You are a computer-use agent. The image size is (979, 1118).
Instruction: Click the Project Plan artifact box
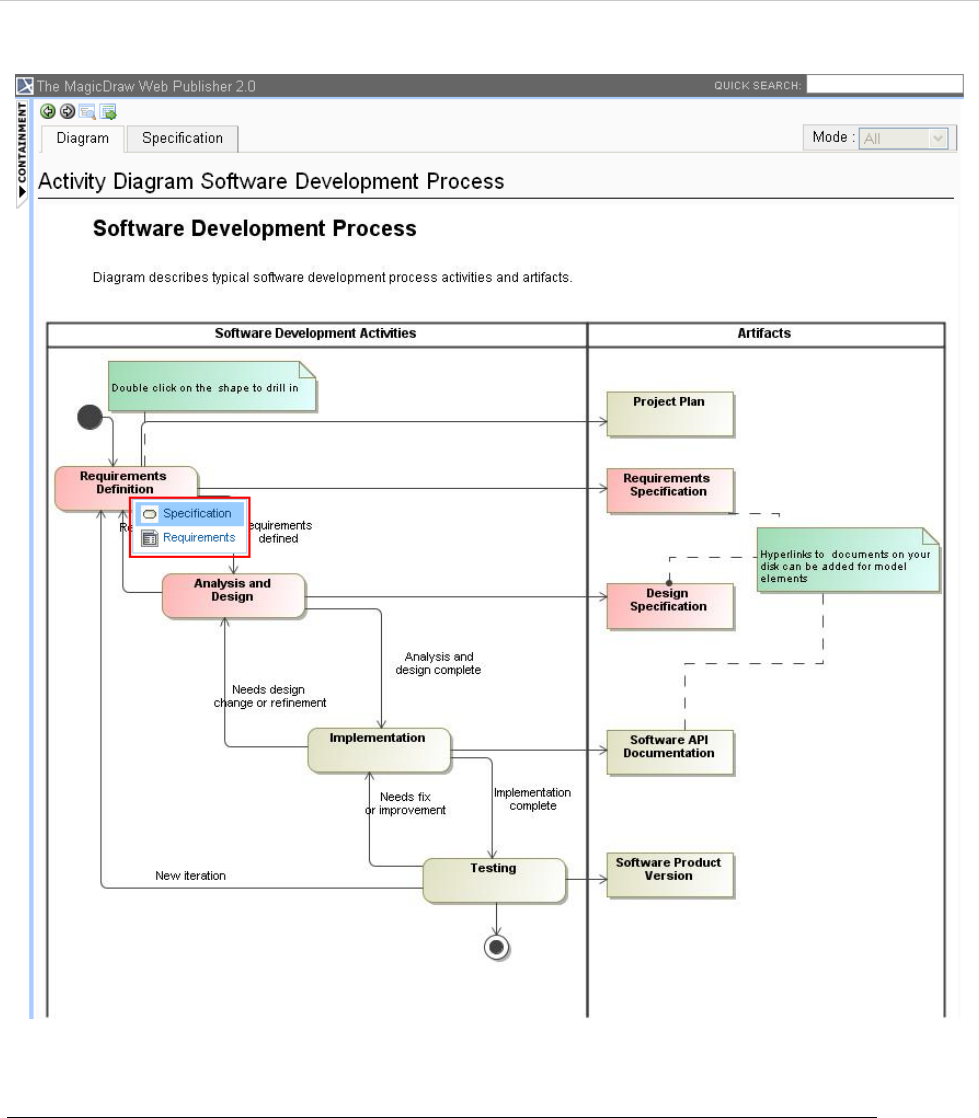pyautogui.click(x=670, y=414)
